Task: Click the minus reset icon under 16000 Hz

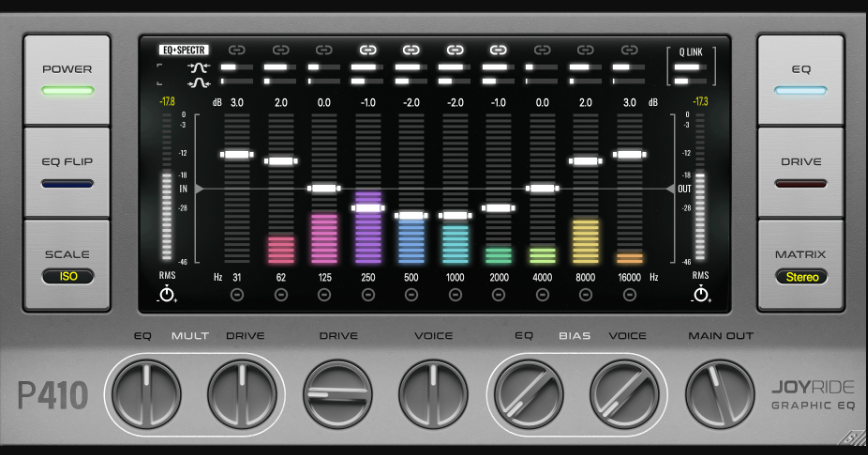Action: [629, 295]
